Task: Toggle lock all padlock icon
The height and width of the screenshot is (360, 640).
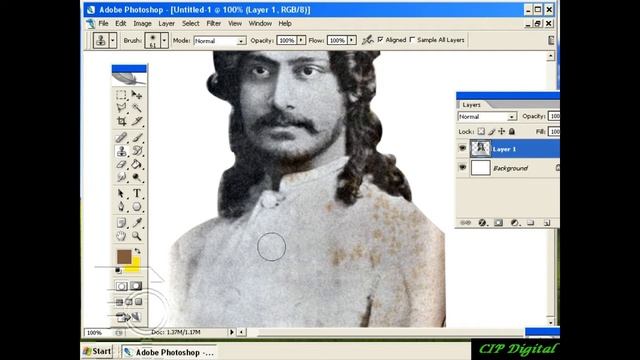Action: coord(512,131)
